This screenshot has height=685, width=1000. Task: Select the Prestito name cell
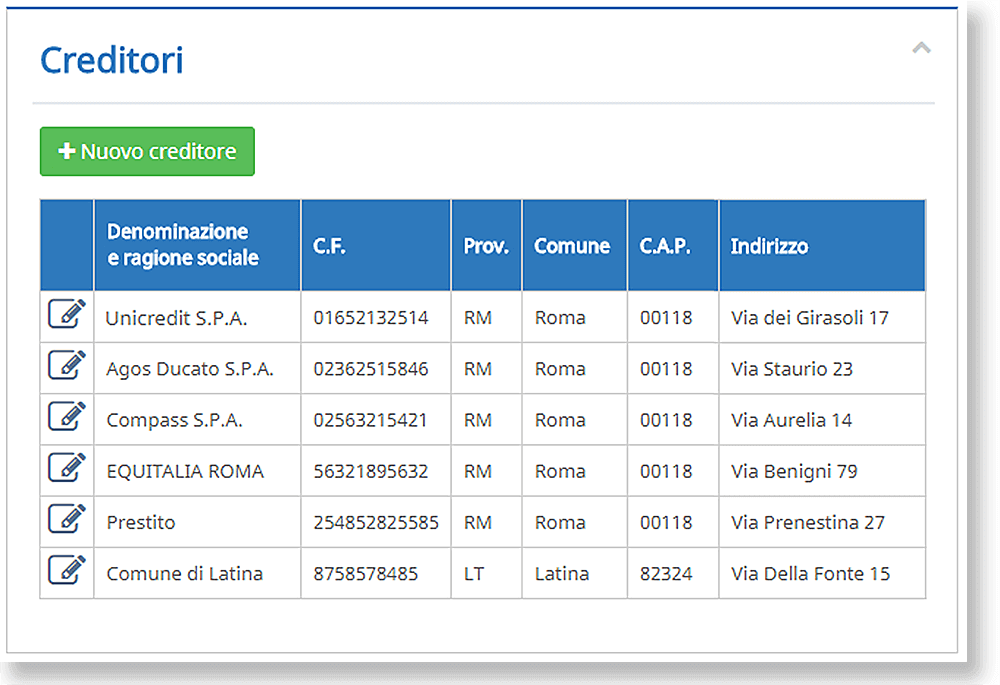[197, 522]
